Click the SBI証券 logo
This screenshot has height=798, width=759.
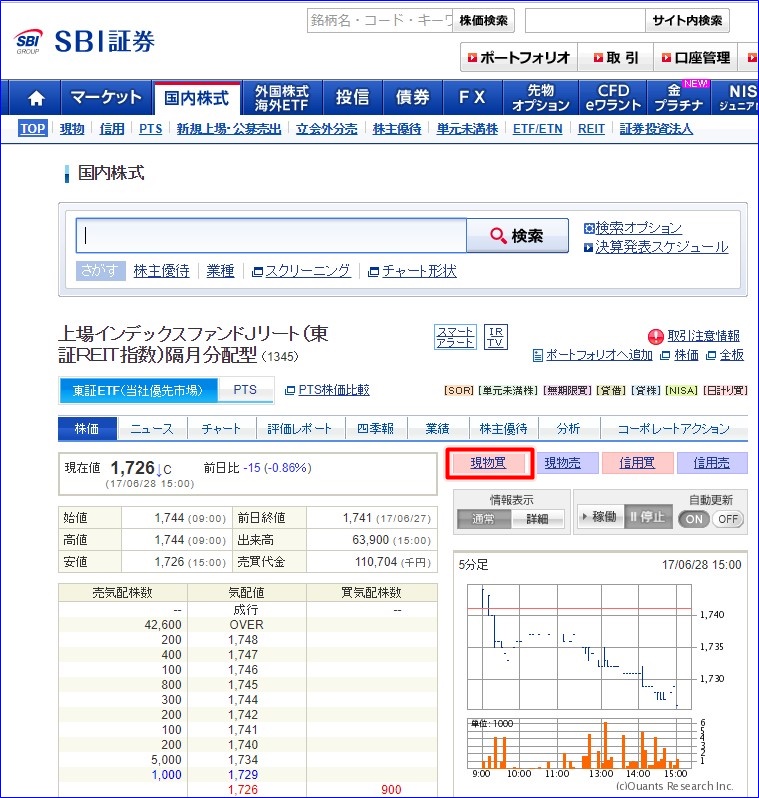click(x=85, y=41)
